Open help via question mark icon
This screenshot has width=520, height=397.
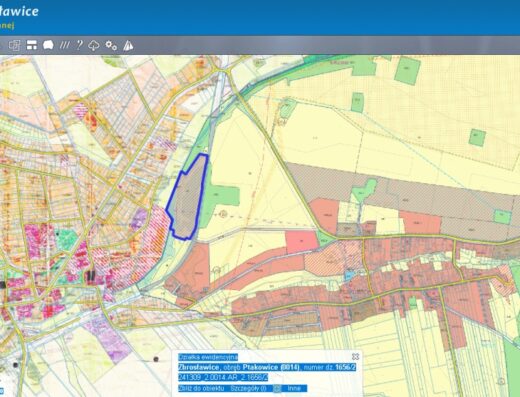point(79,45)
